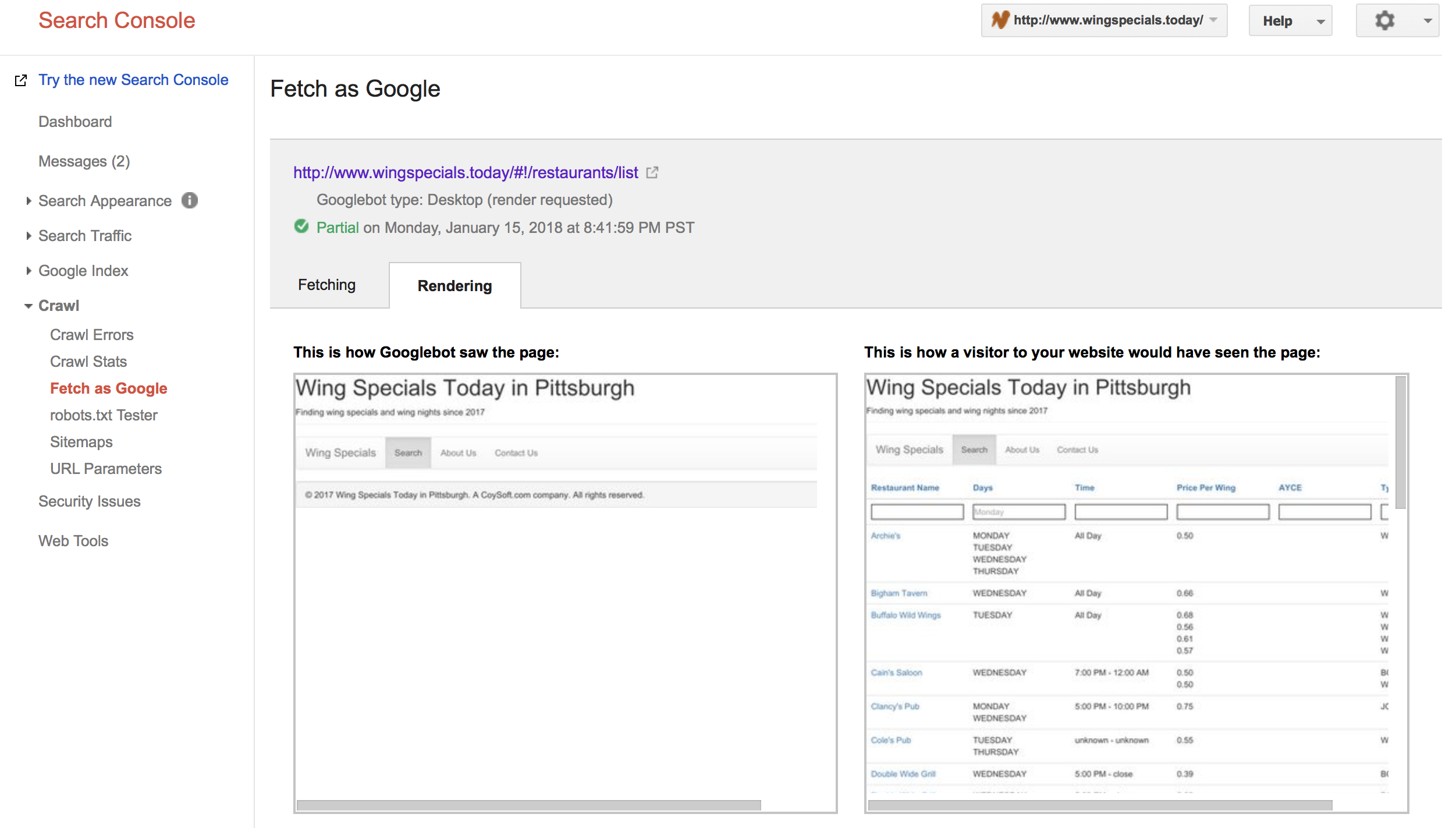The width and height of the screenshot is (1456, 828).
Task: Click Bigham Tavern in the visitor preview
Action: point(899,593)
